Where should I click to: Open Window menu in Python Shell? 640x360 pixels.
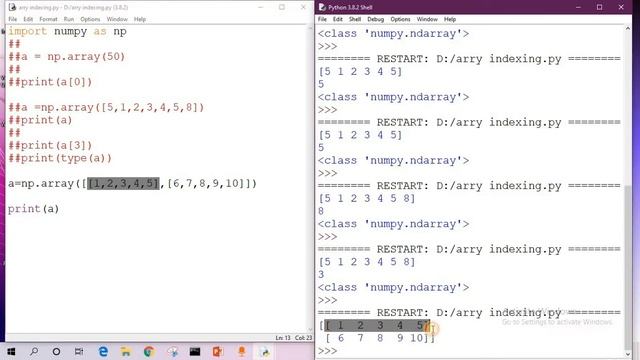(x=427, y=19)
